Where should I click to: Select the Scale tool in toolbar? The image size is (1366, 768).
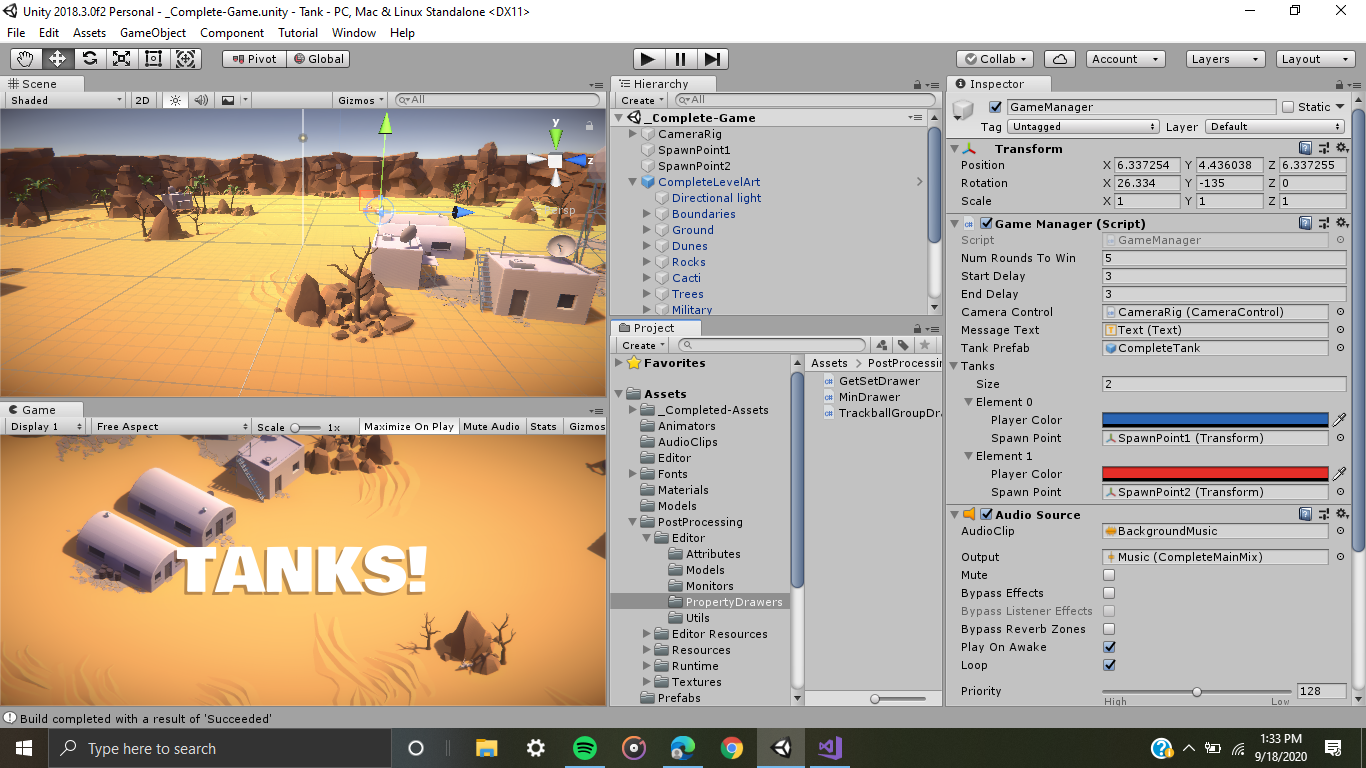[x=121, y=59]
